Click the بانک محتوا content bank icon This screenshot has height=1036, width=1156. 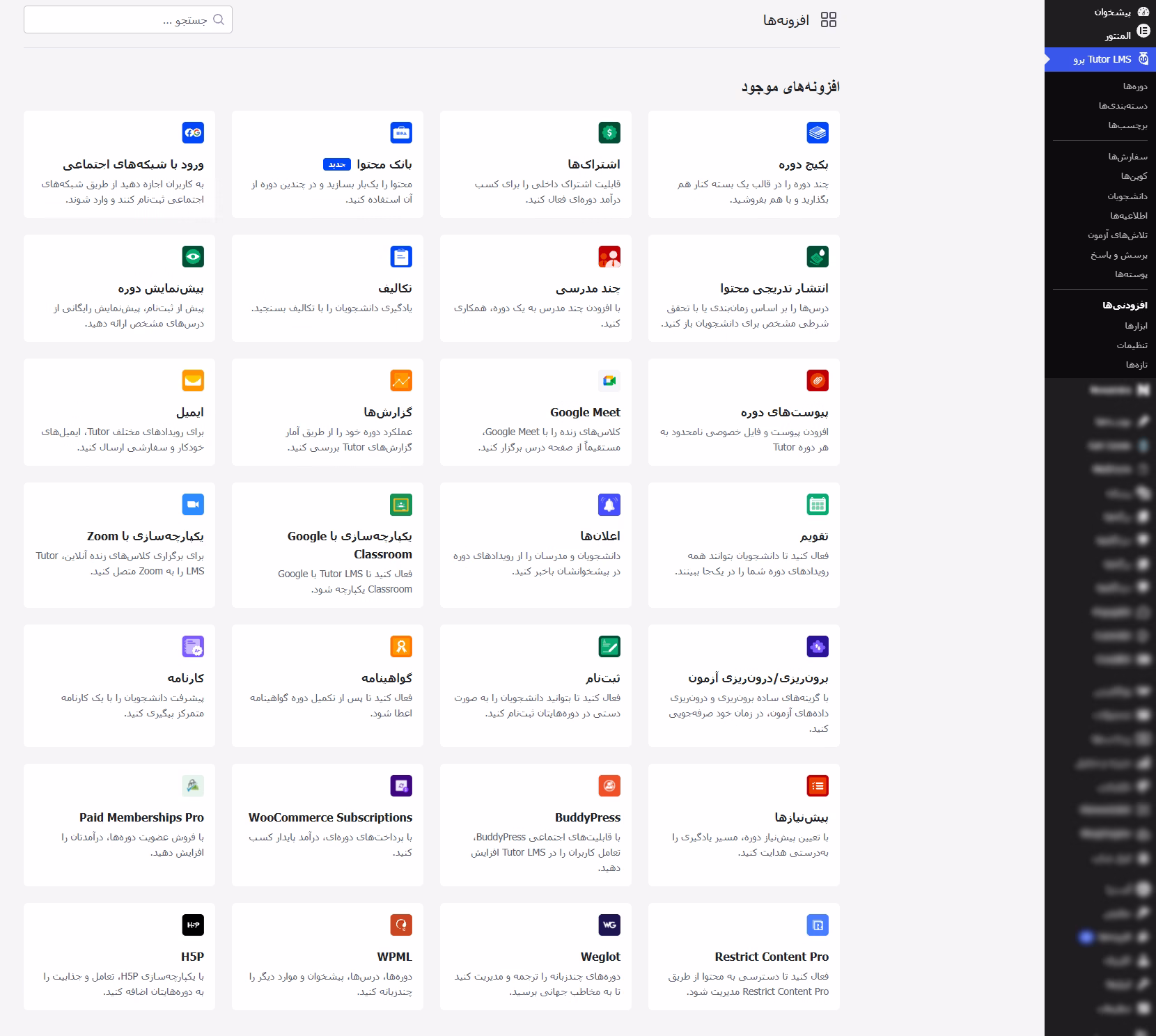[401, 132]
